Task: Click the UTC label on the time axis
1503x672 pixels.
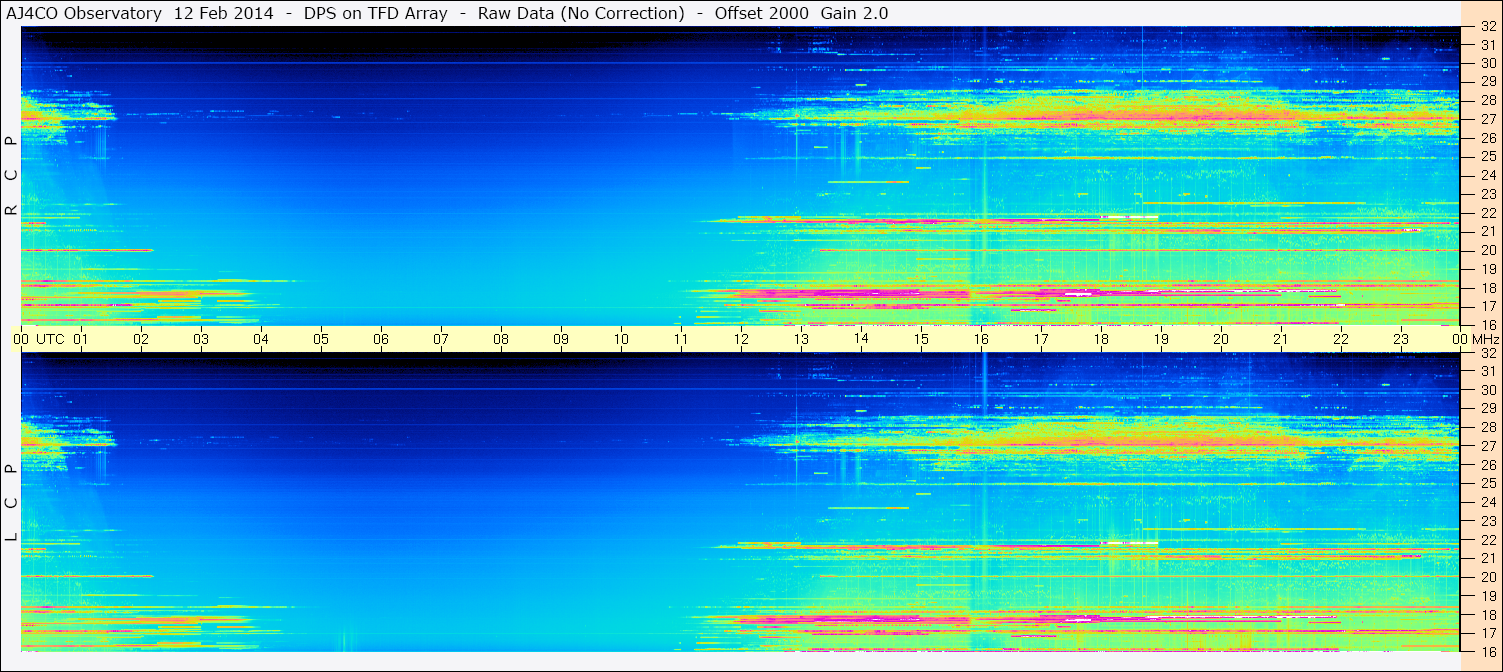Action: (x=51, y=339)
